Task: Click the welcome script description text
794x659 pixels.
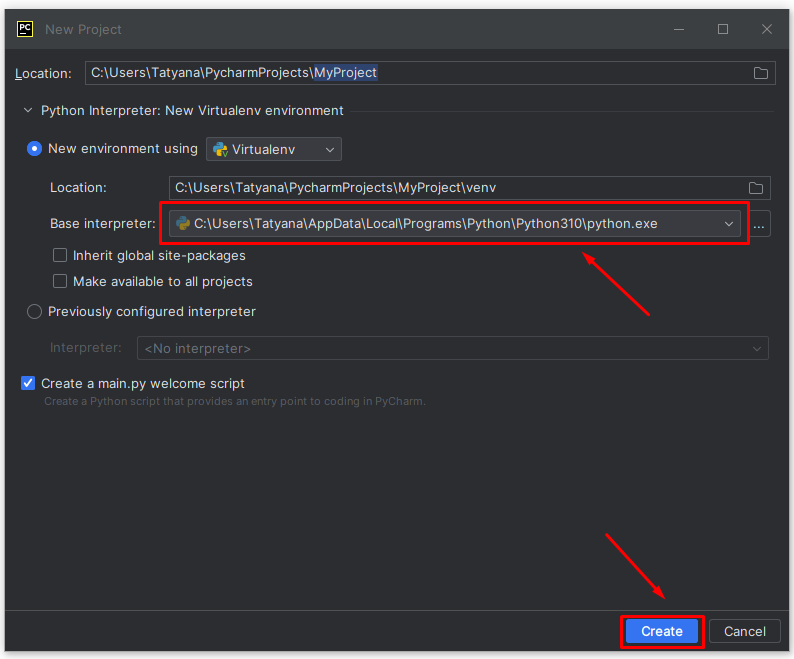Action: (x=234, y=401)
